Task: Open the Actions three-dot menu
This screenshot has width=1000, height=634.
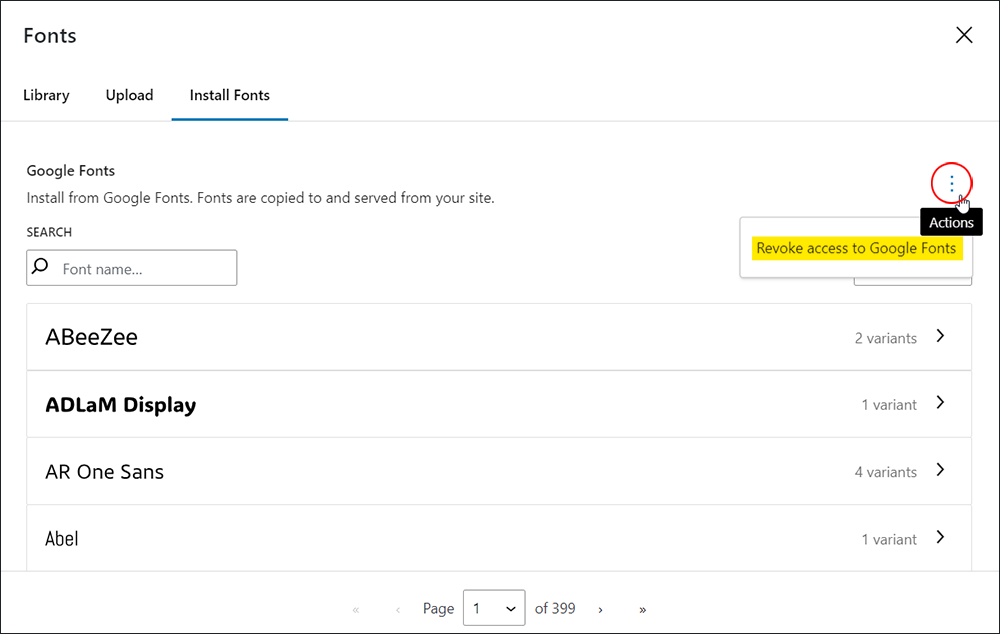Action: [x=952, y=184]
